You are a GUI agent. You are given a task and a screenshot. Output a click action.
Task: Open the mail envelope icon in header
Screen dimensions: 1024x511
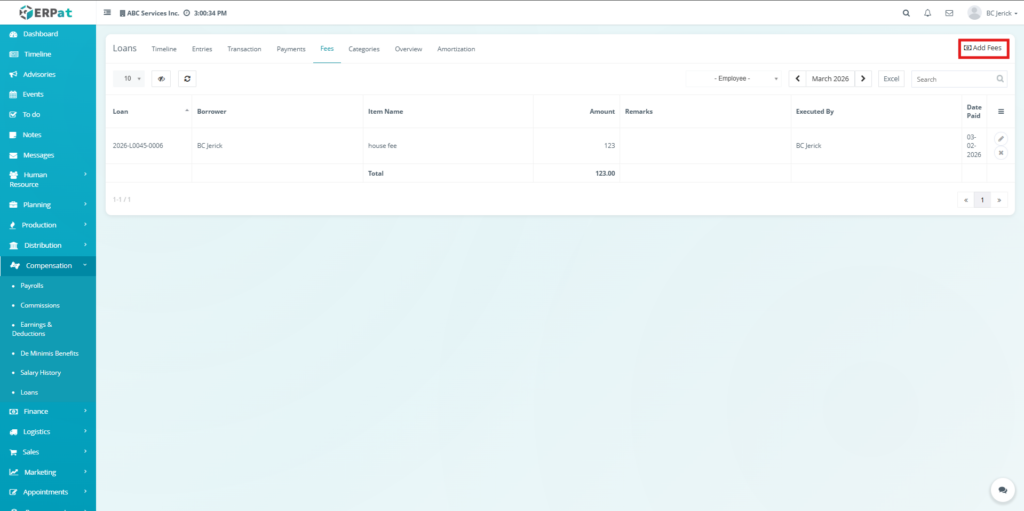click(949, 13)
